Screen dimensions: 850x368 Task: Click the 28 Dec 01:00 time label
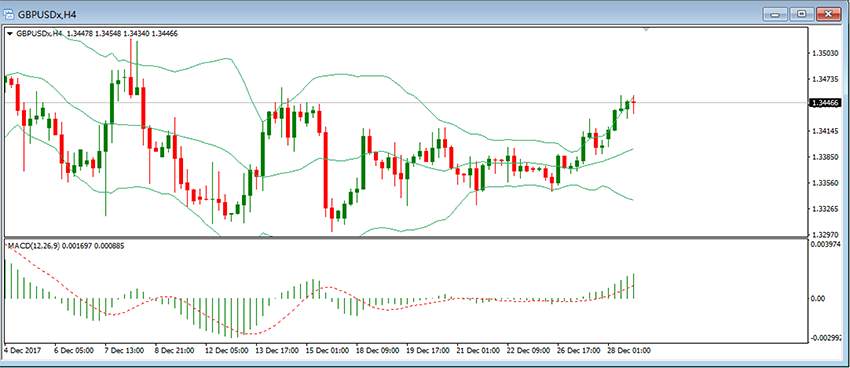pos(629,351)
